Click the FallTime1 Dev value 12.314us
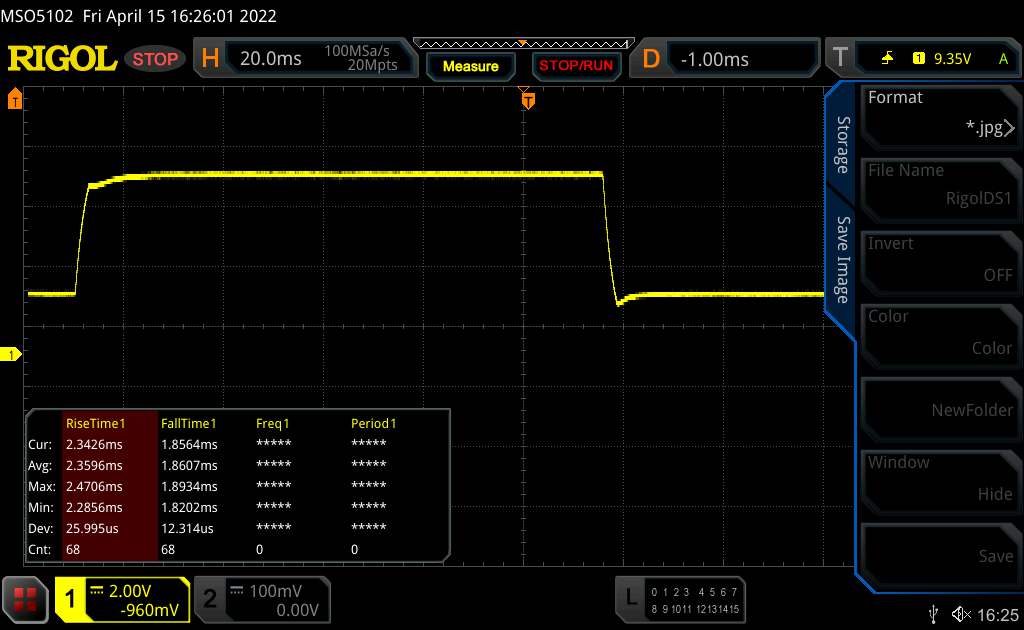 (187, 528)
